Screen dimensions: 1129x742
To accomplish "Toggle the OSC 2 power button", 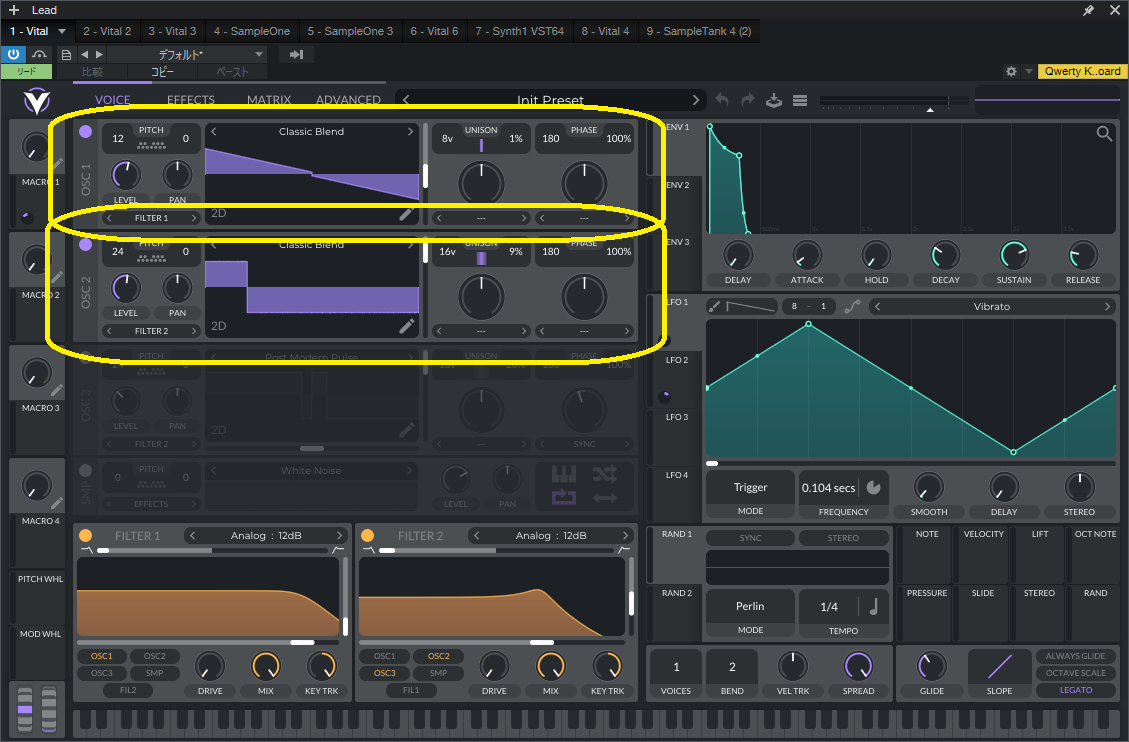I will click(x=85, y=244).
